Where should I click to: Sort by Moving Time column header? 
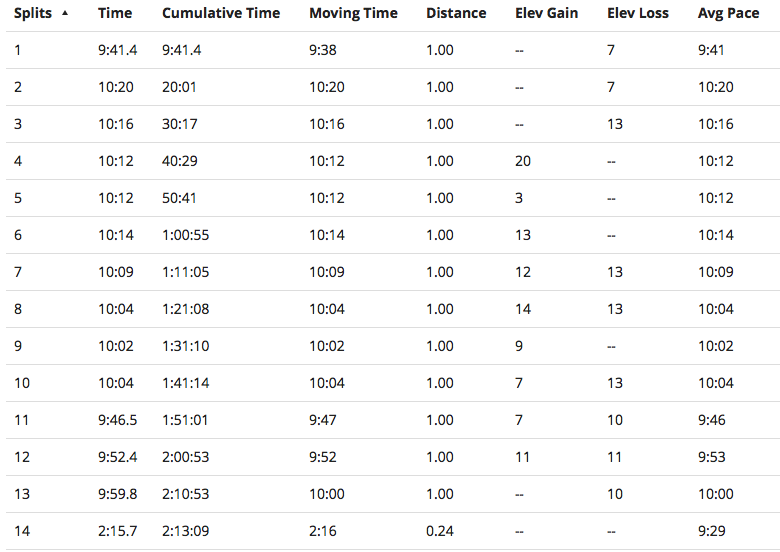click(x=353, y=14)
